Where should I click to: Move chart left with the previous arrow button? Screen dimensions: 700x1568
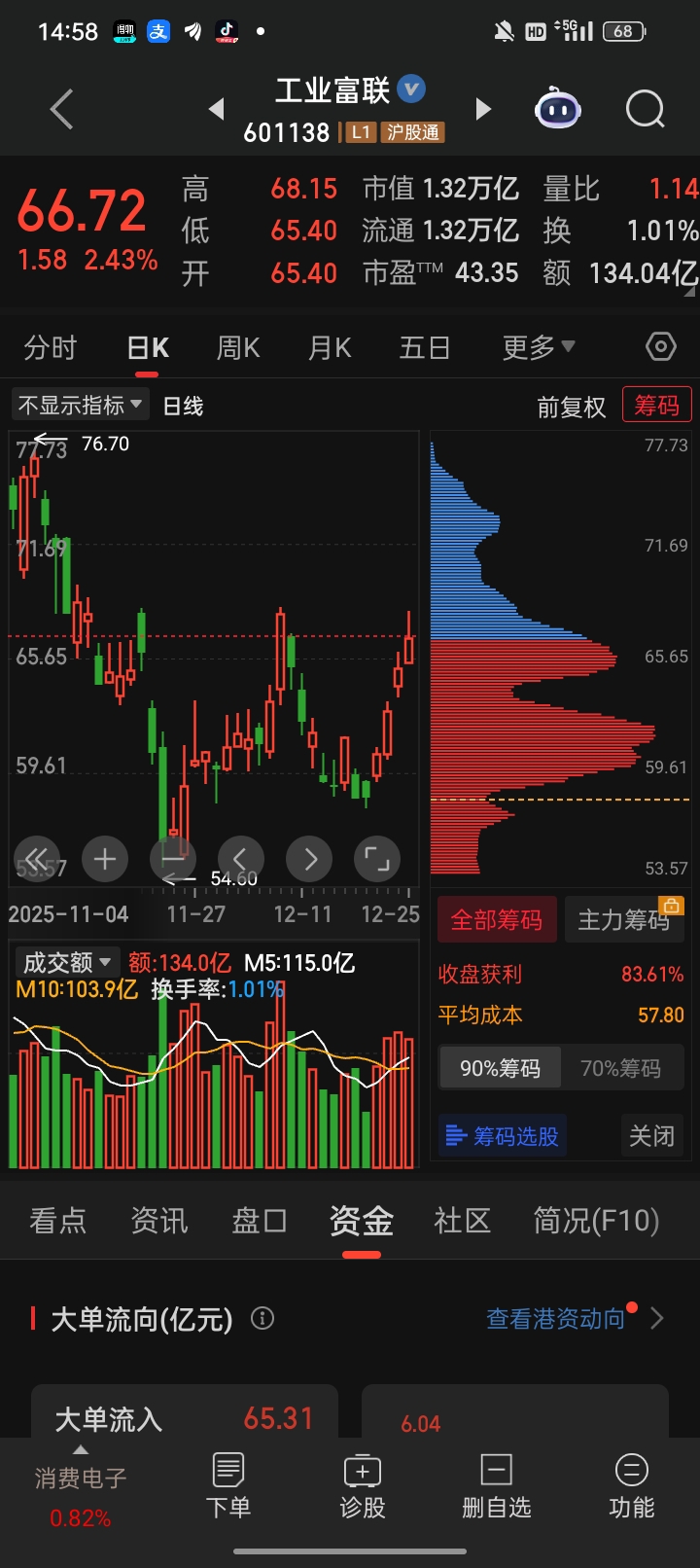(x=241, y=859)
